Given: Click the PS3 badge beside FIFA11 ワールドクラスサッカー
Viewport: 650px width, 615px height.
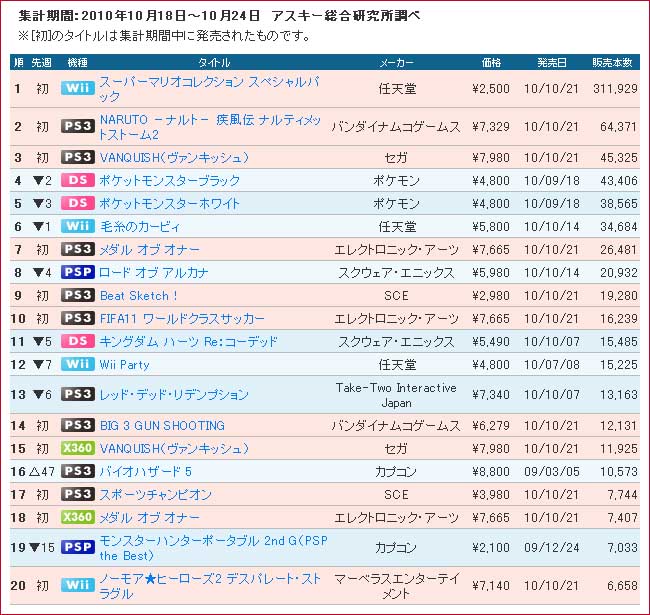Looking at the screenshot, I should 78,319.
